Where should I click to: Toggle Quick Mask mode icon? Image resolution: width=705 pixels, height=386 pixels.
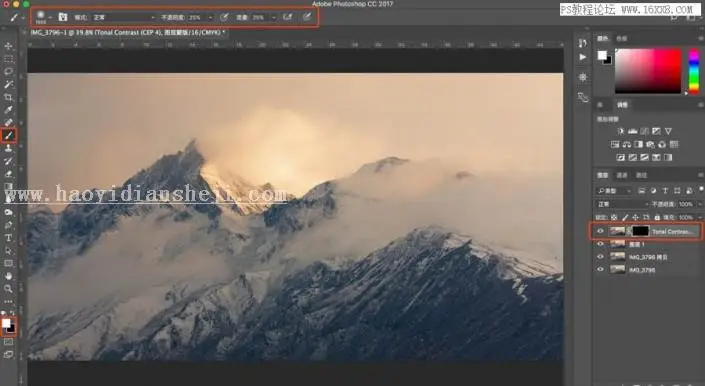click(9, 342)
